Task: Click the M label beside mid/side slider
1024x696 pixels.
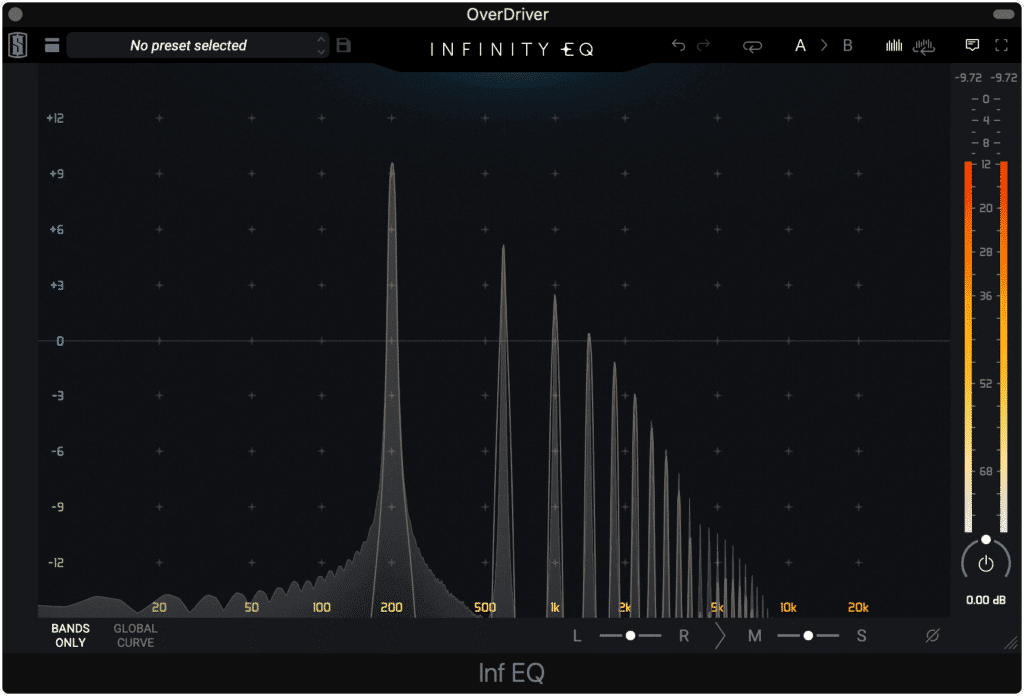Action: coord(755,636)
